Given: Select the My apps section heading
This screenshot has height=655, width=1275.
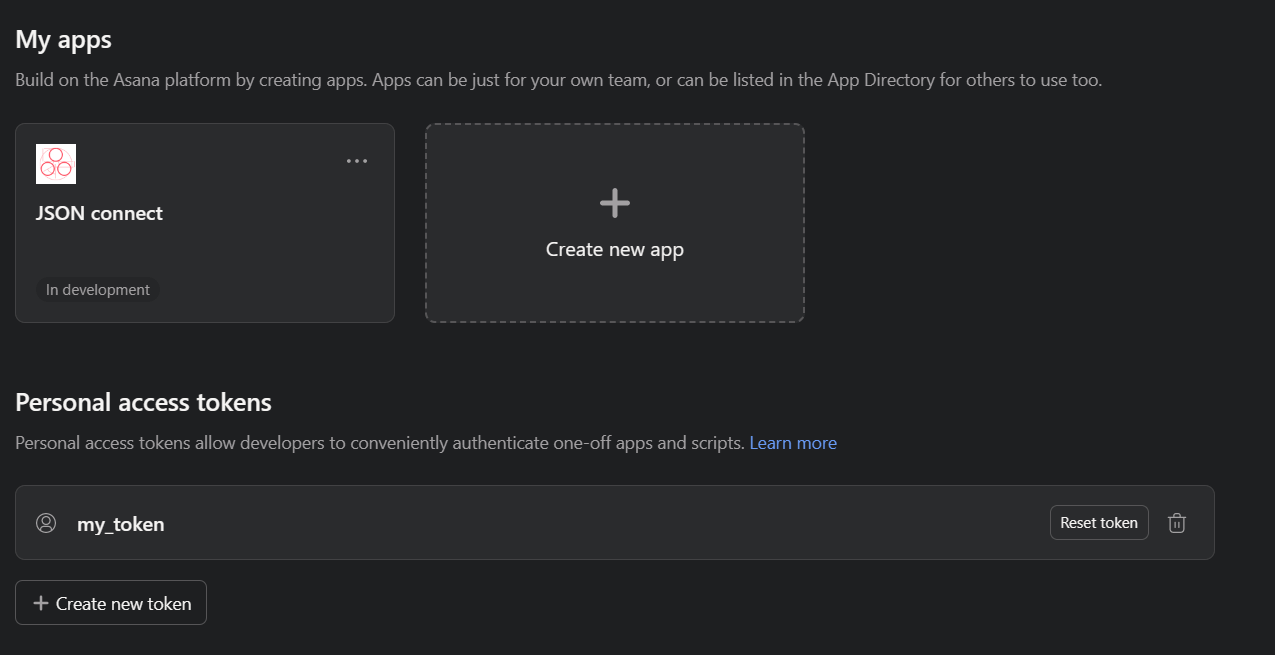Looking at the screenshot, I should point(62,39).
